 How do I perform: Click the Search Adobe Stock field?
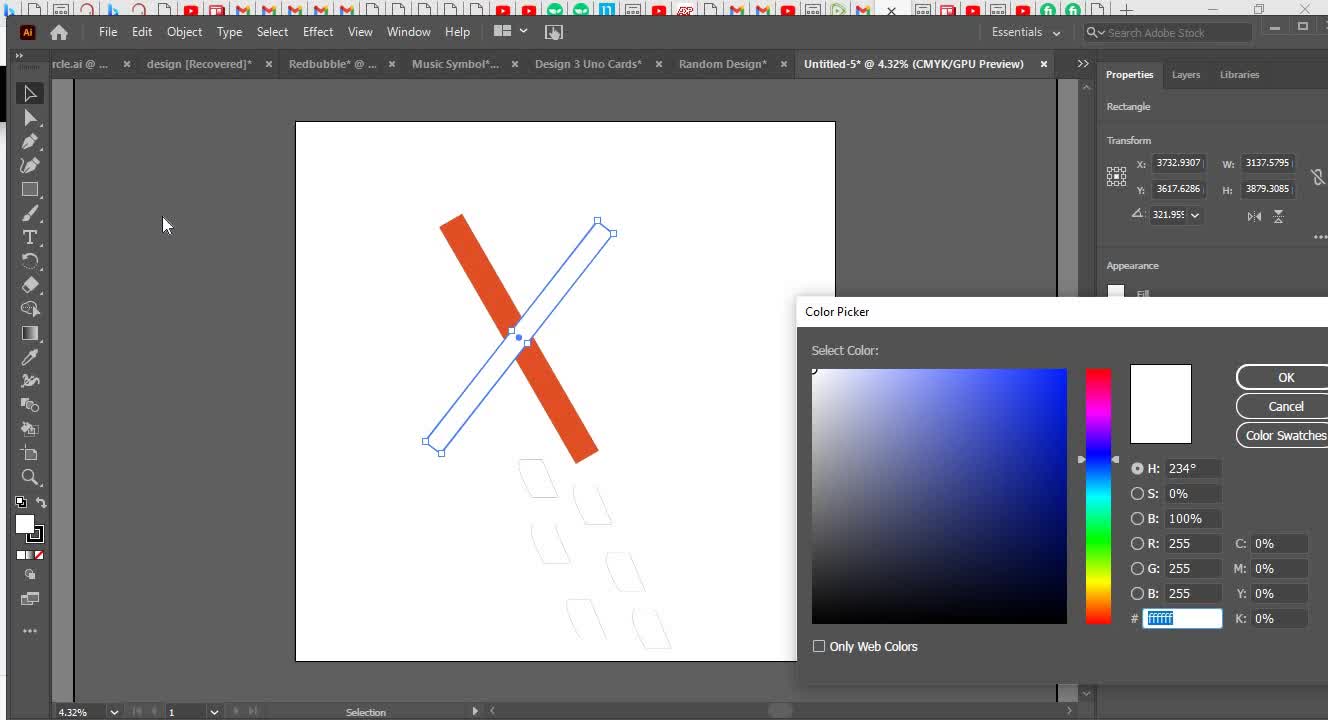click(1169, 33)
